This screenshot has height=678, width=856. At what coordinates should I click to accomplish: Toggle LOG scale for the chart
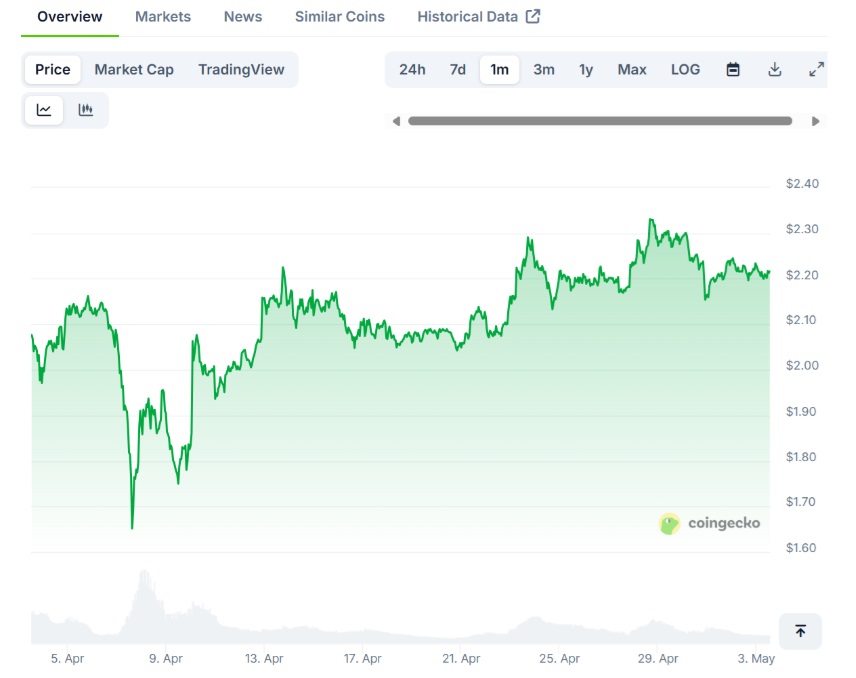click(x=685, y=70)
